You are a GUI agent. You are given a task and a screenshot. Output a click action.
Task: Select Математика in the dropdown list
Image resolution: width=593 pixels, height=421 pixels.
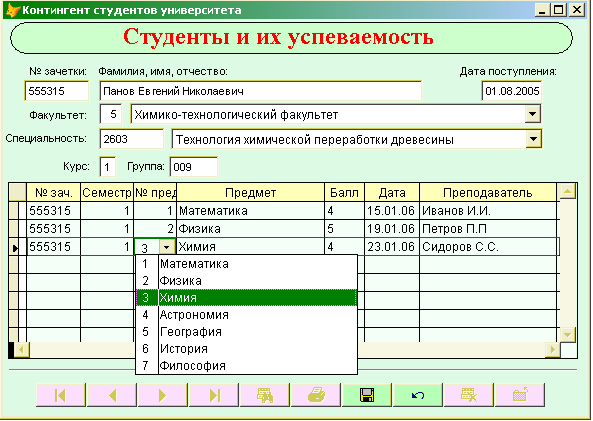point(246,264)
